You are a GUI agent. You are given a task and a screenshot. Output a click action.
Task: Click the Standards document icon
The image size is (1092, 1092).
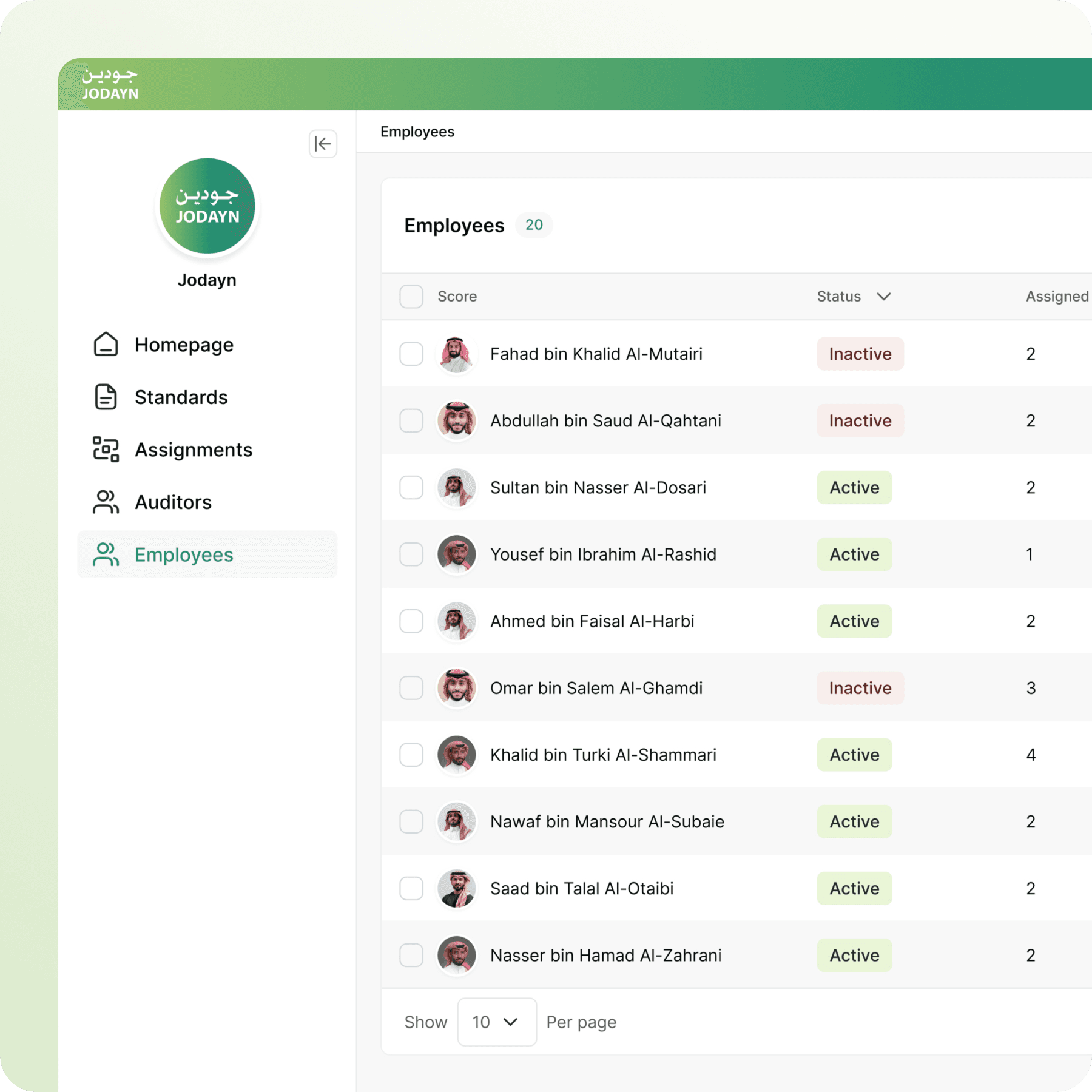(106, 397)
